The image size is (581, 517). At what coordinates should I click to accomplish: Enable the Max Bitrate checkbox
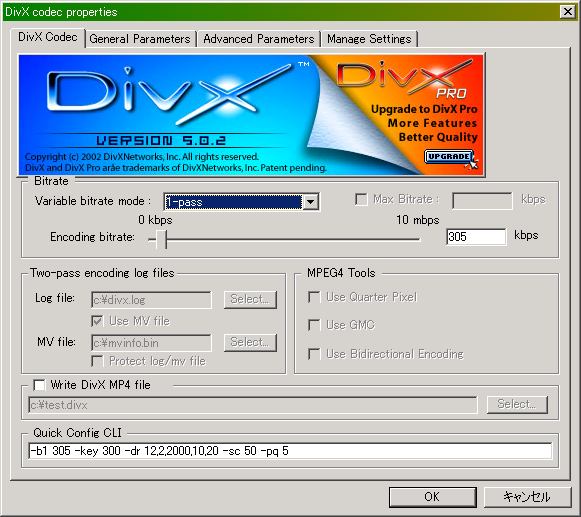[x=361, y=199]
